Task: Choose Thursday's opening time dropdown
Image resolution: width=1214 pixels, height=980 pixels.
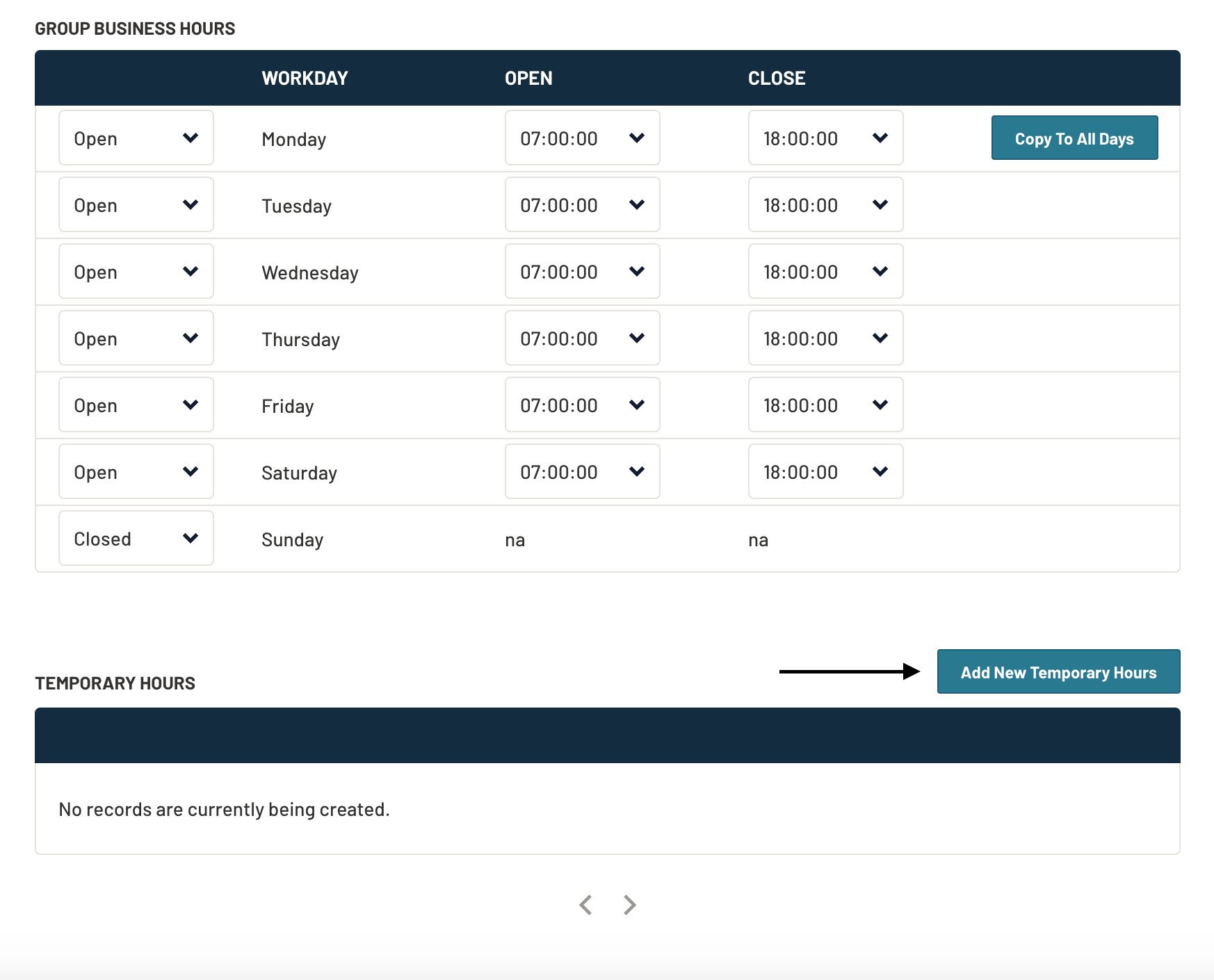Action: coord(582,338)
